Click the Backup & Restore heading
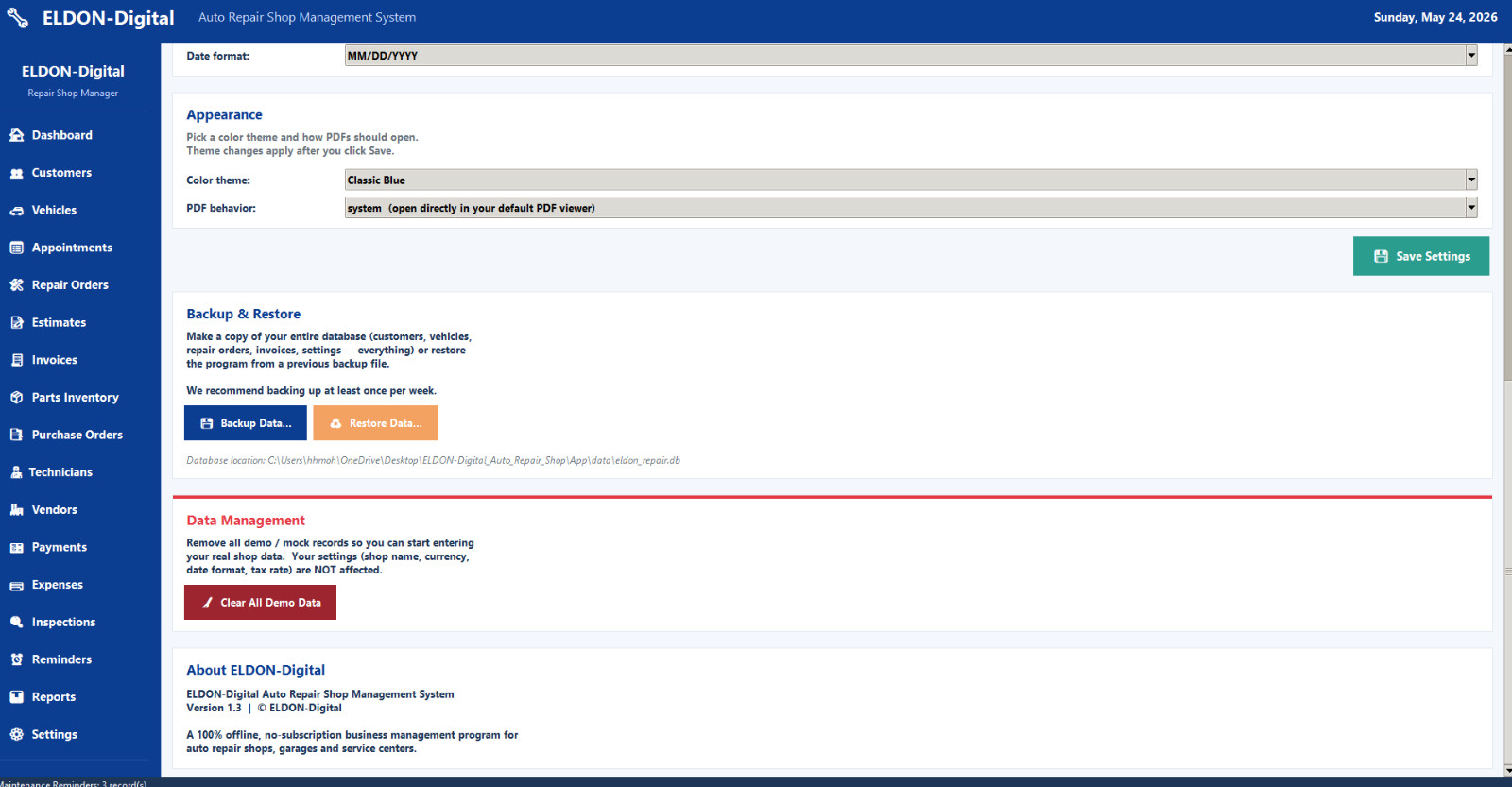The width and height of the screenshot is (1512, 787). pyautogui.click(x=244, y=314)
